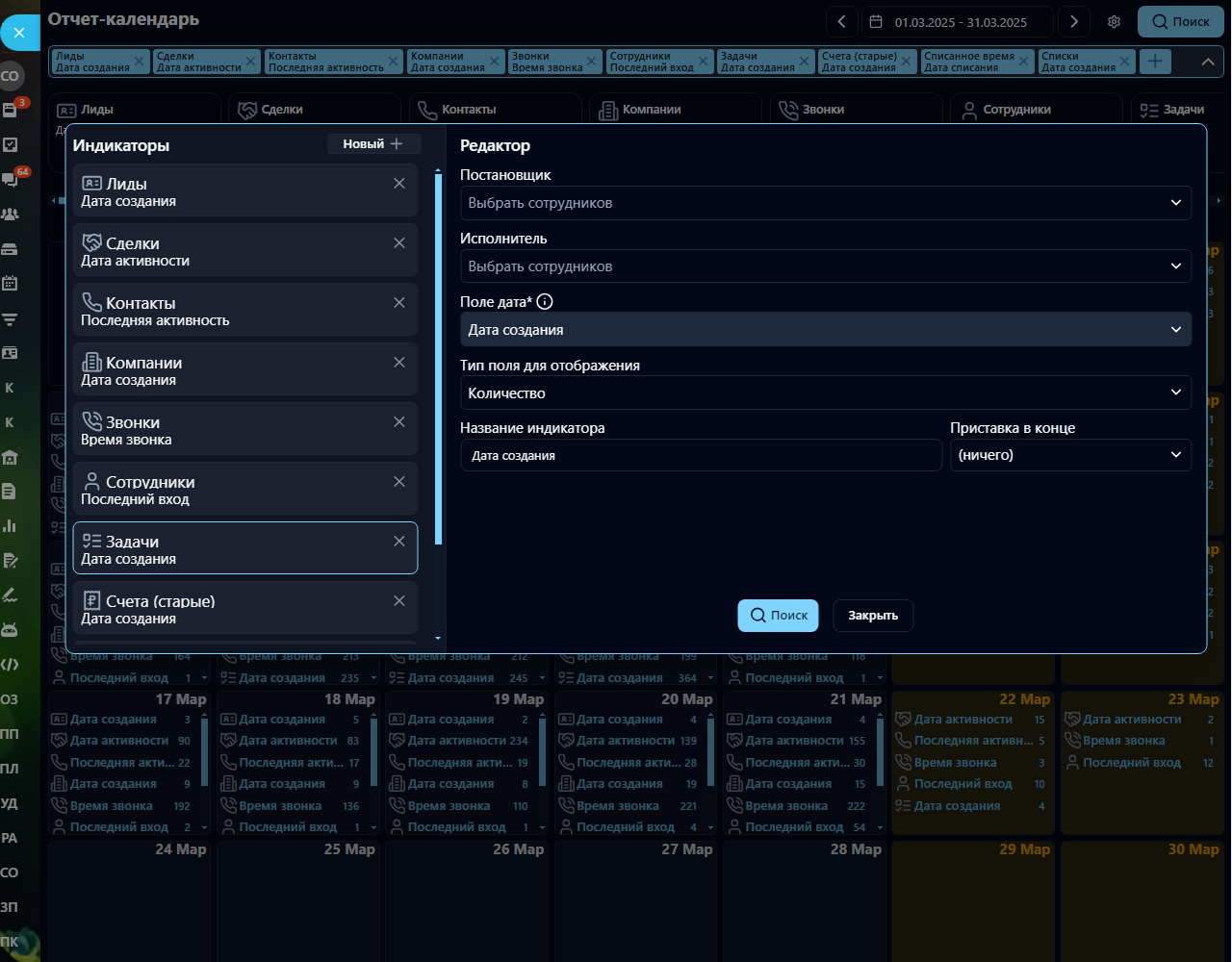This screenshot has width=1232, height=962.
Task: Open the Постановщик employee dropdown
Action: [825, 203]
